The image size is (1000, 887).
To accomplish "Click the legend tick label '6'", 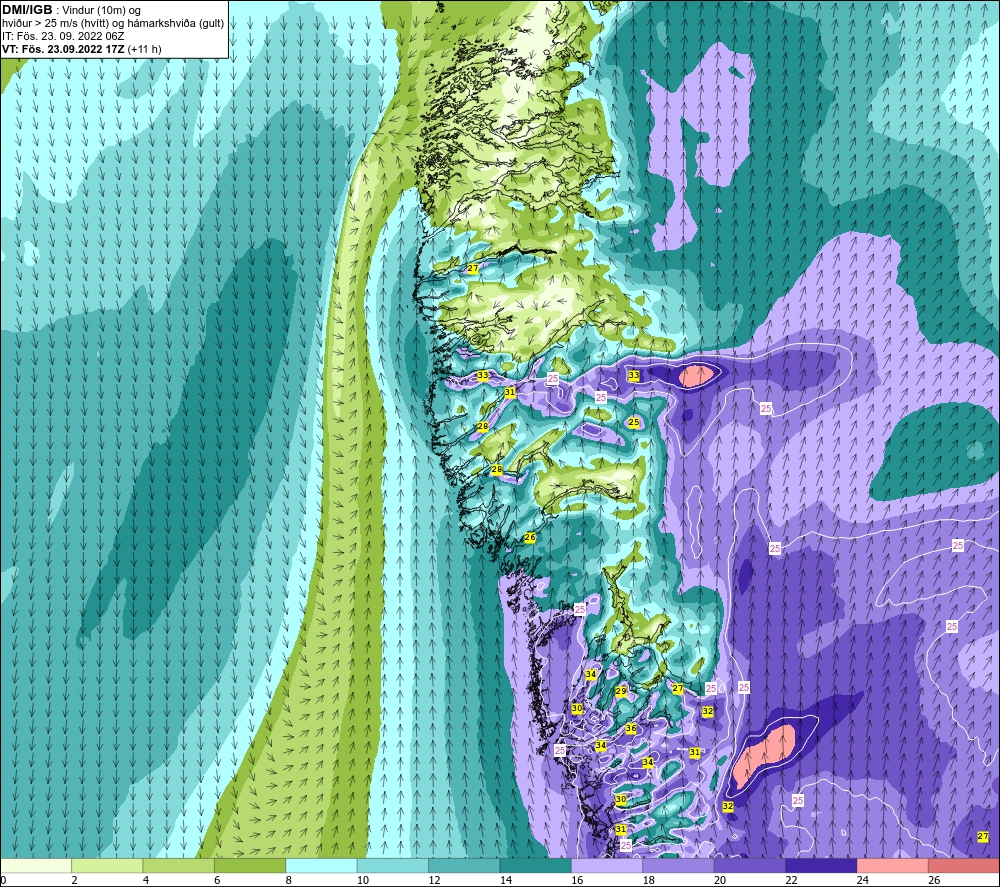I will [217, 881].
